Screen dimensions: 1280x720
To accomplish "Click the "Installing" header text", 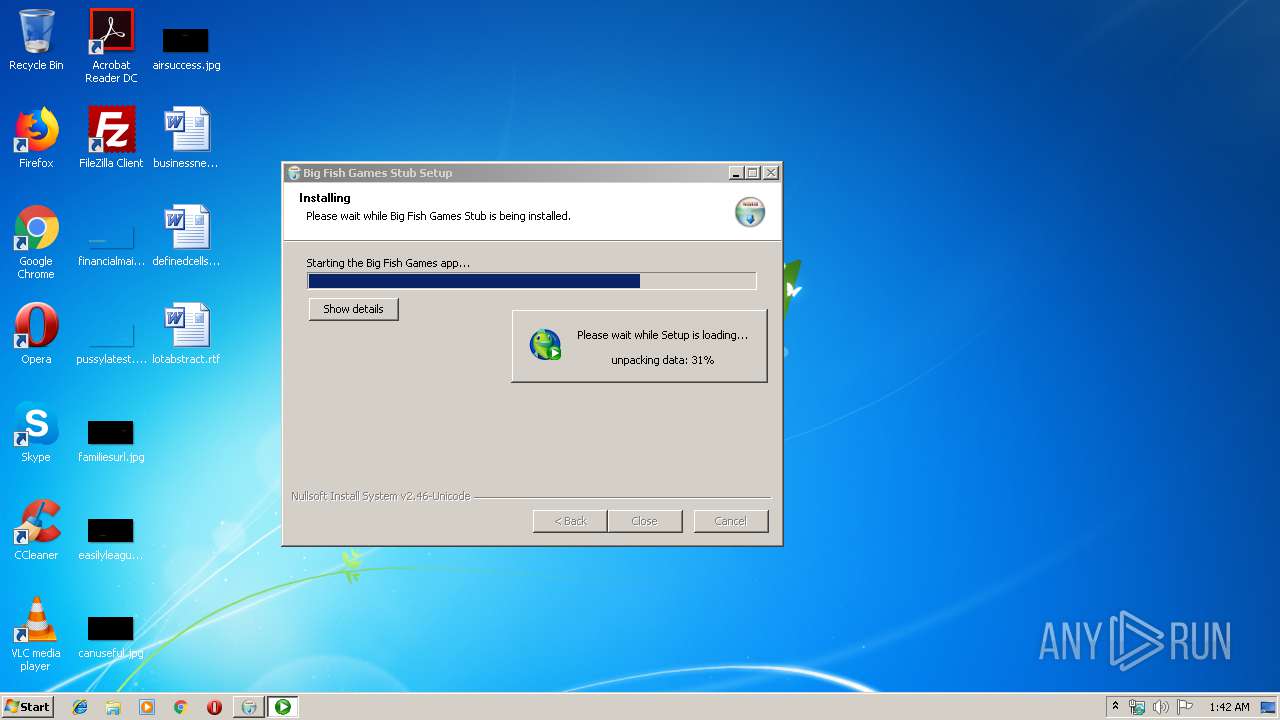I will click(x=325, y=198).
